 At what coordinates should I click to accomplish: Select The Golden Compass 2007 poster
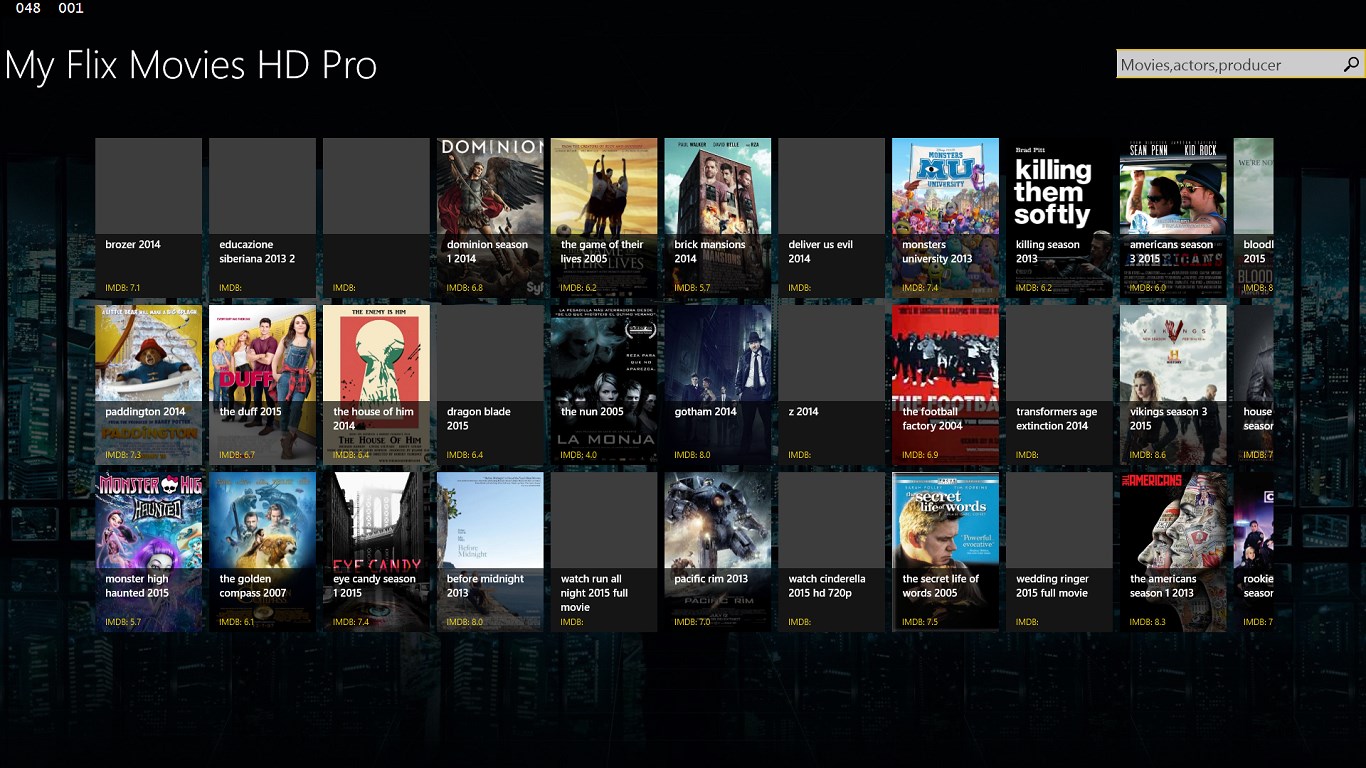pyautogui.click(x=262, y=551)
